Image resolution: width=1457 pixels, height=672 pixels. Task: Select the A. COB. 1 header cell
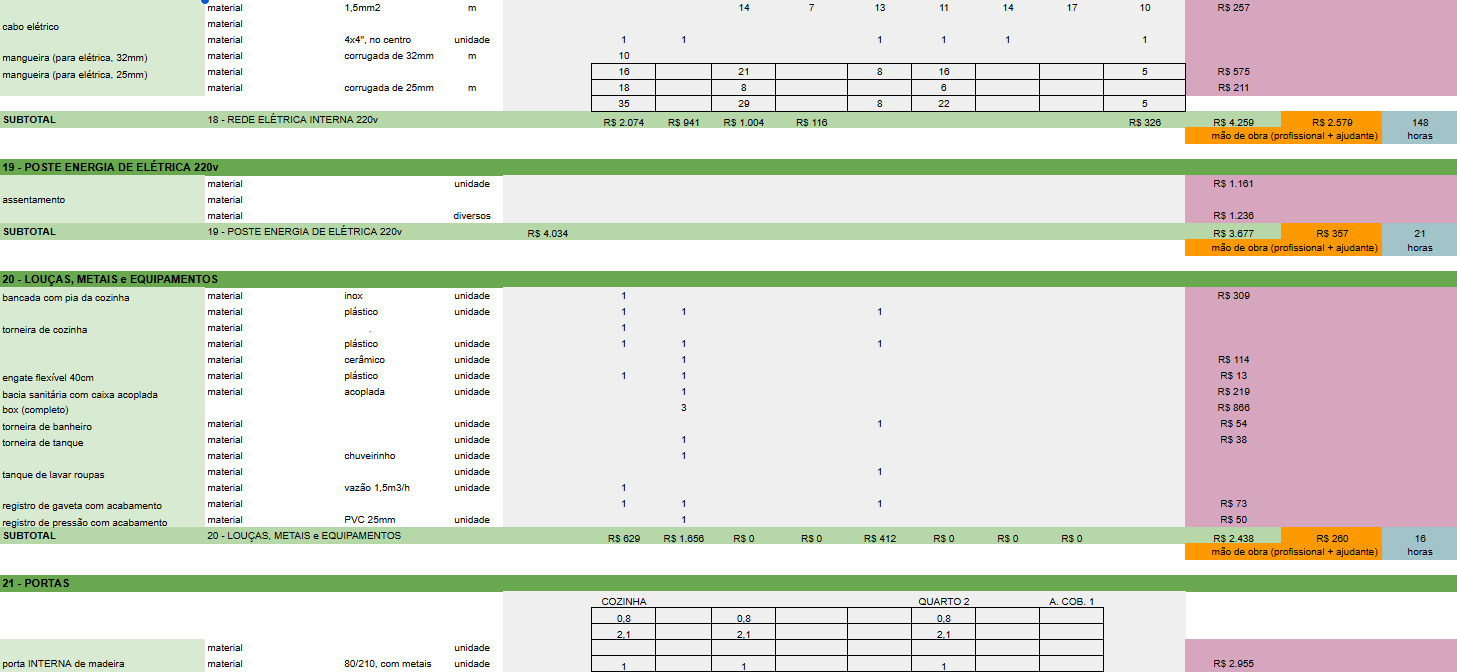click(x=1071, y=602)
